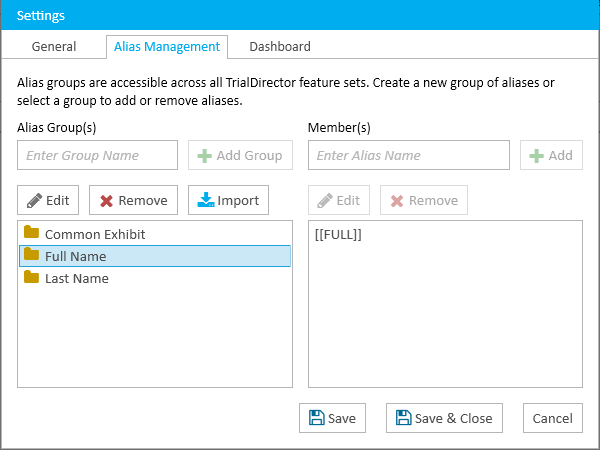This screenshot has height=450, width=600.
Task: Open the Dashboard tab
Action: pos(280,47)
